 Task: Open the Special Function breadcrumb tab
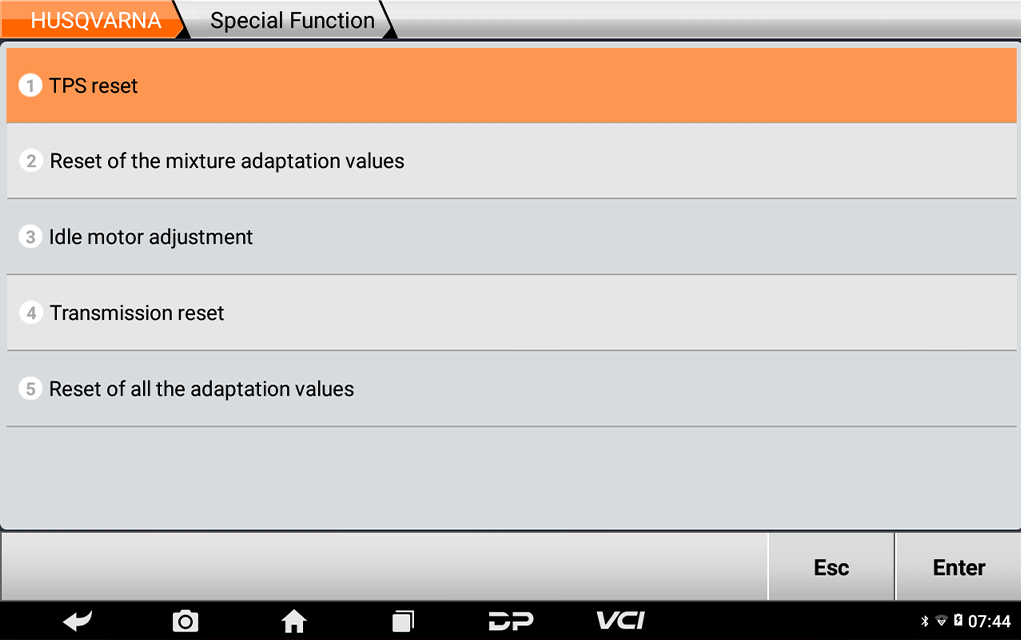292,20
